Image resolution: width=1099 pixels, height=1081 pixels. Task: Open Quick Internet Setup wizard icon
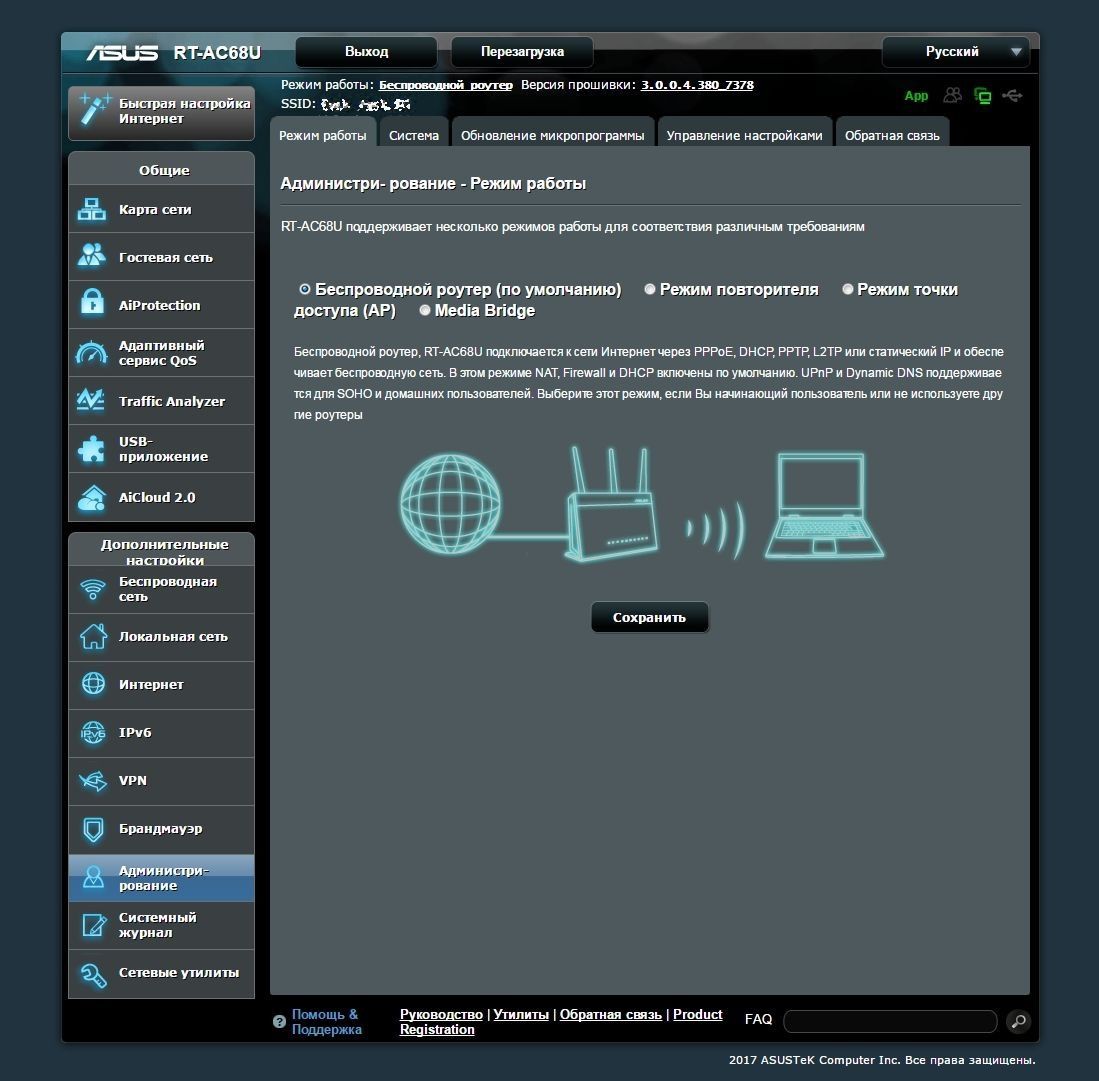pyautogui.click(x=94, y=110)
